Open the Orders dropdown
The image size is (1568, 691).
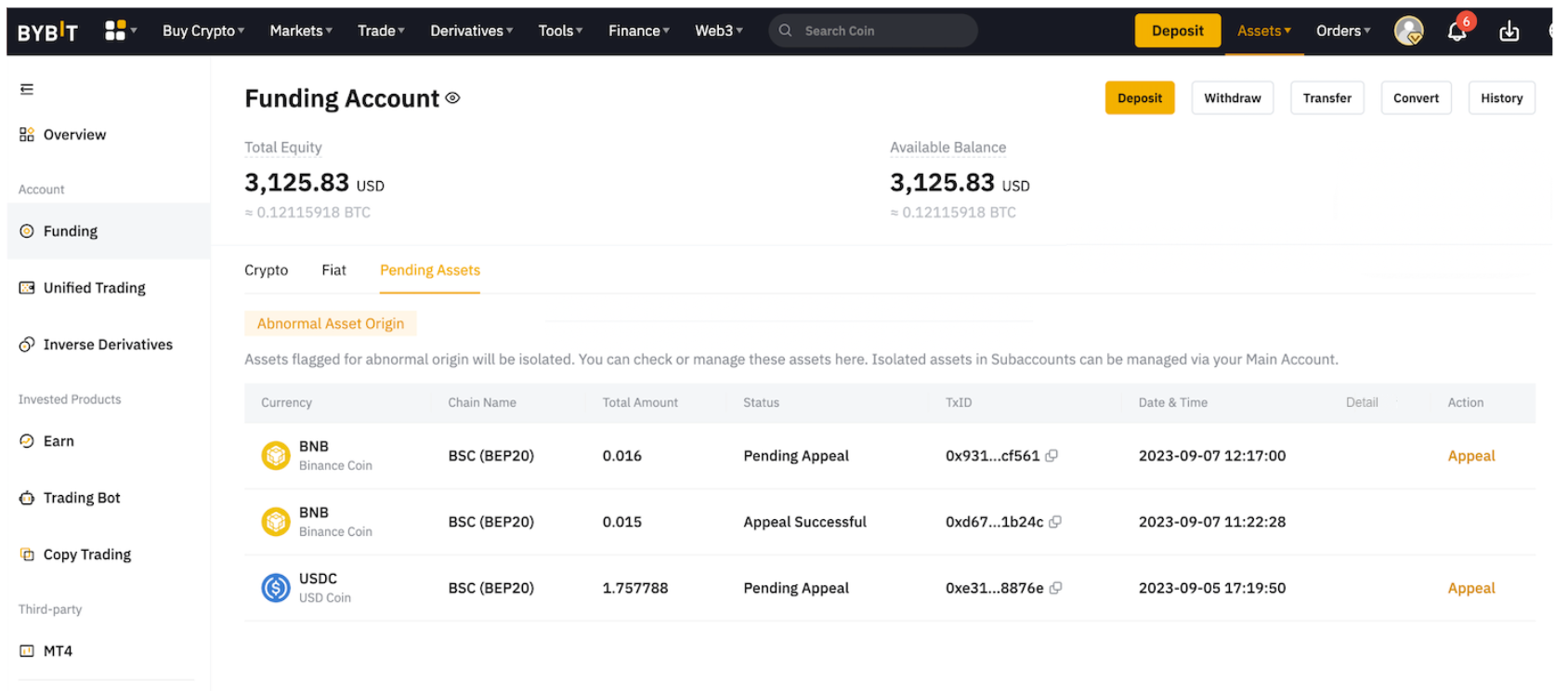coord(1342,31)
